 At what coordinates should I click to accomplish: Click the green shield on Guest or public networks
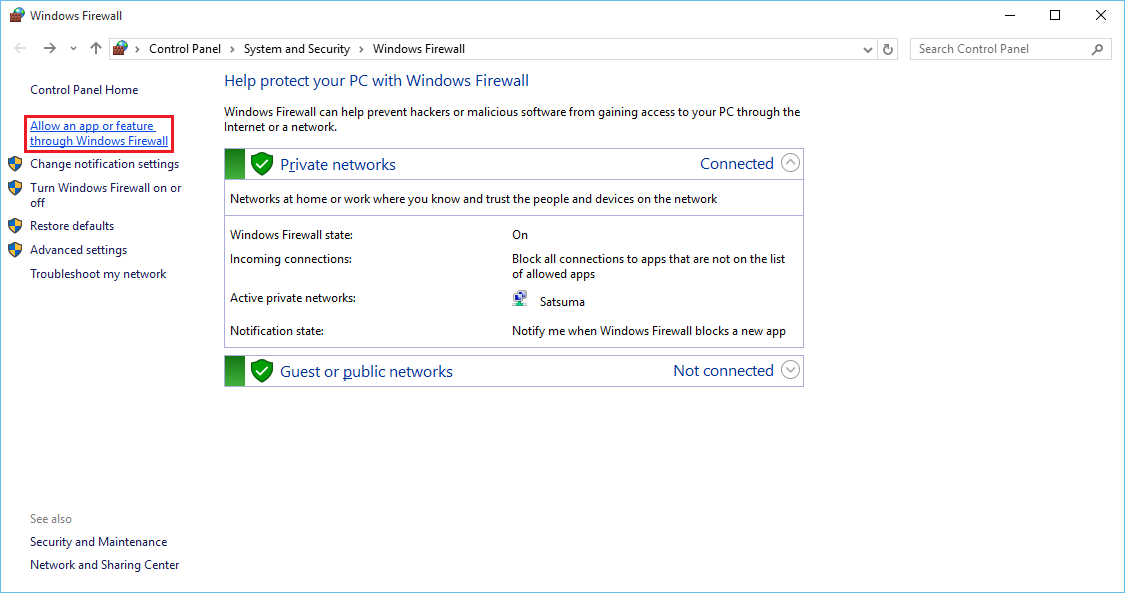[x=261, y=370]
